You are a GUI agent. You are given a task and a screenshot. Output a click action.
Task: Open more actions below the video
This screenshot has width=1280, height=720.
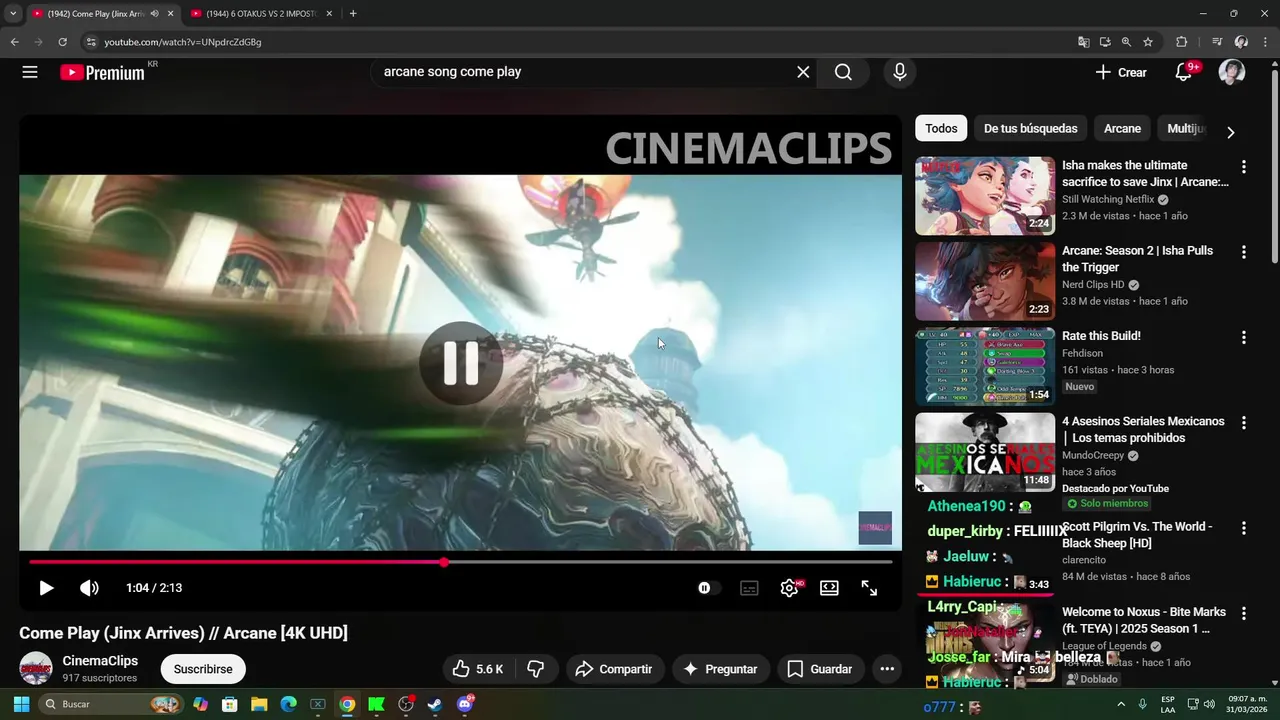click(x=887, y=669)
